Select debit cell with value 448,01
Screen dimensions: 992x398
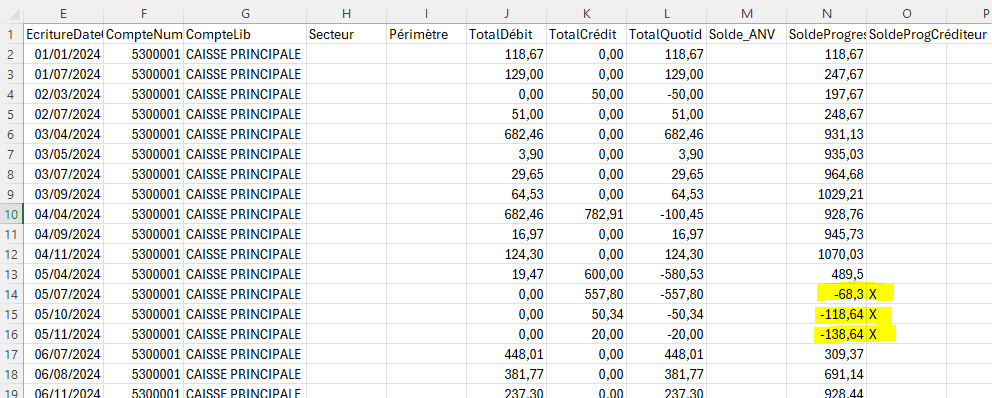(507, 354)
